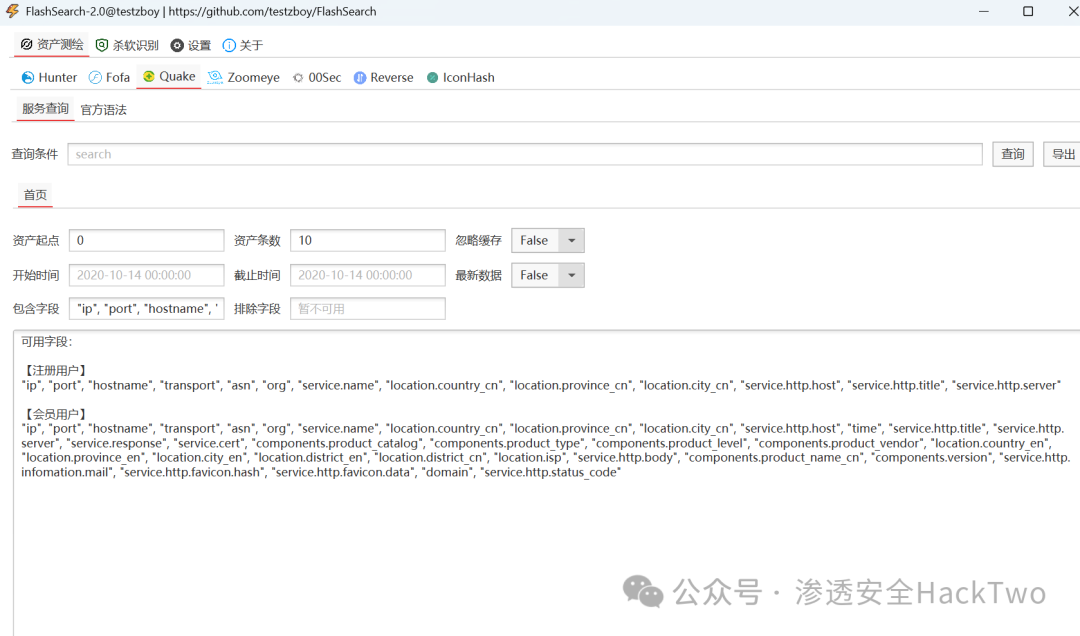Screen dimensions: 1080x636
Task: Switch to the IconHash tab
Action: (x=461, y=78)
